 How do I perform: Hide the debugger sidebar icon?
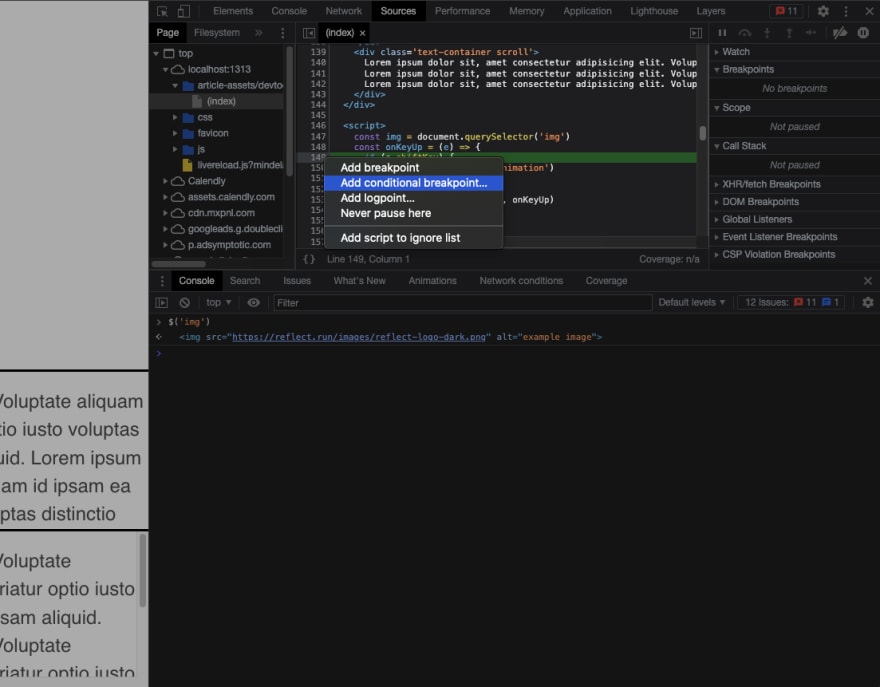point(696,33)
